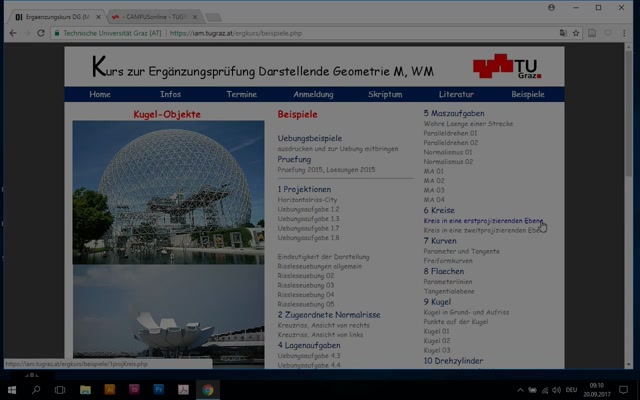
Task: Open File Explorer from the taskbar
Action: tap(85, 389)
